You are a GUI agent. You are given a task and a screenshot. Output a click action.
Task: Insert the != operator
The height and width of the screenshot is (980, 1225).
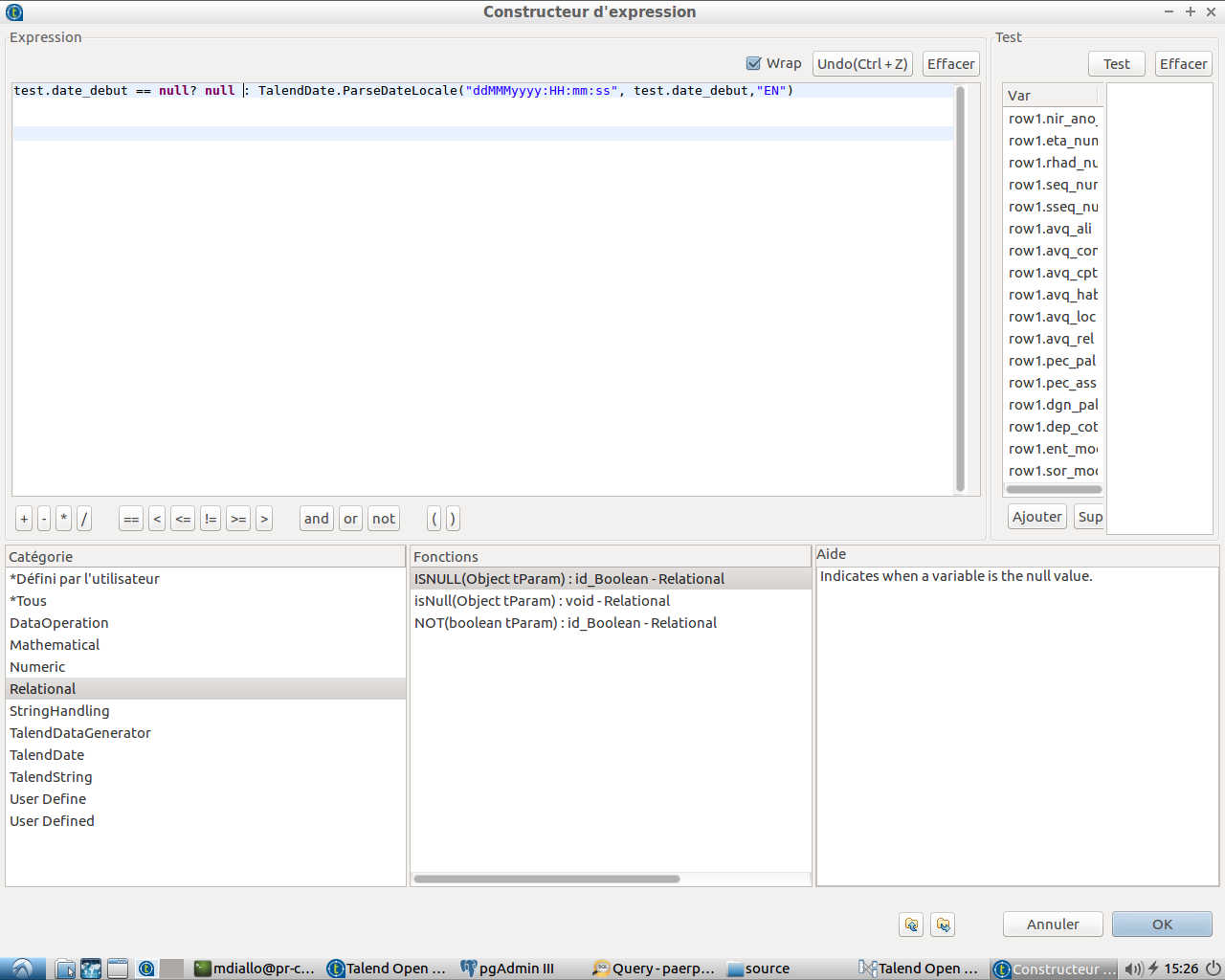(x=211, y=519)
